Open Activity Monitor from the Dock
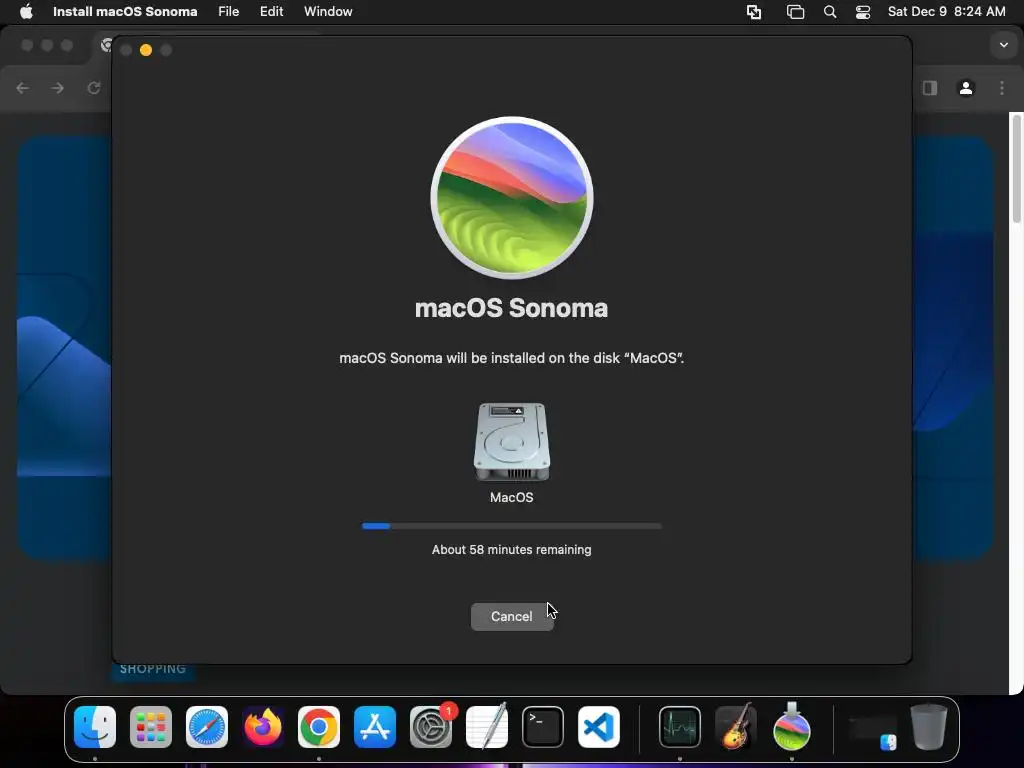1024x768 pixels. coord(680,727)
